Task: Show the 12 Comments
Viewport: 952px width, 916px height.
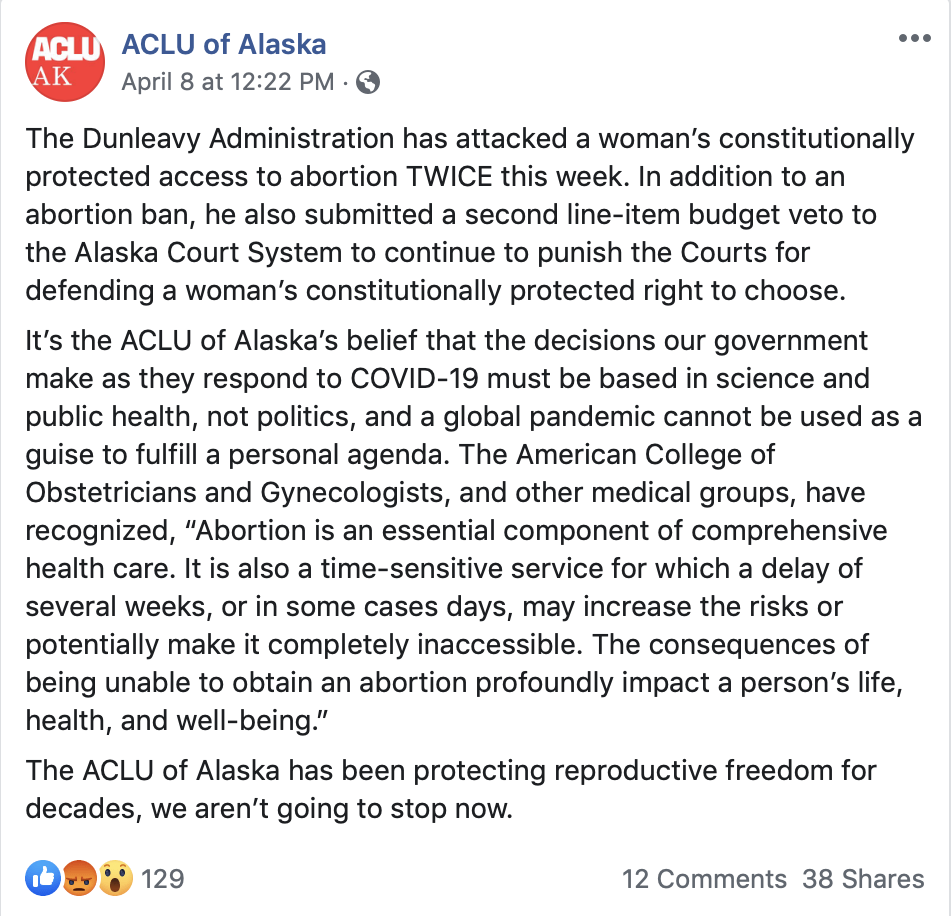Action: tap(704, 878)
